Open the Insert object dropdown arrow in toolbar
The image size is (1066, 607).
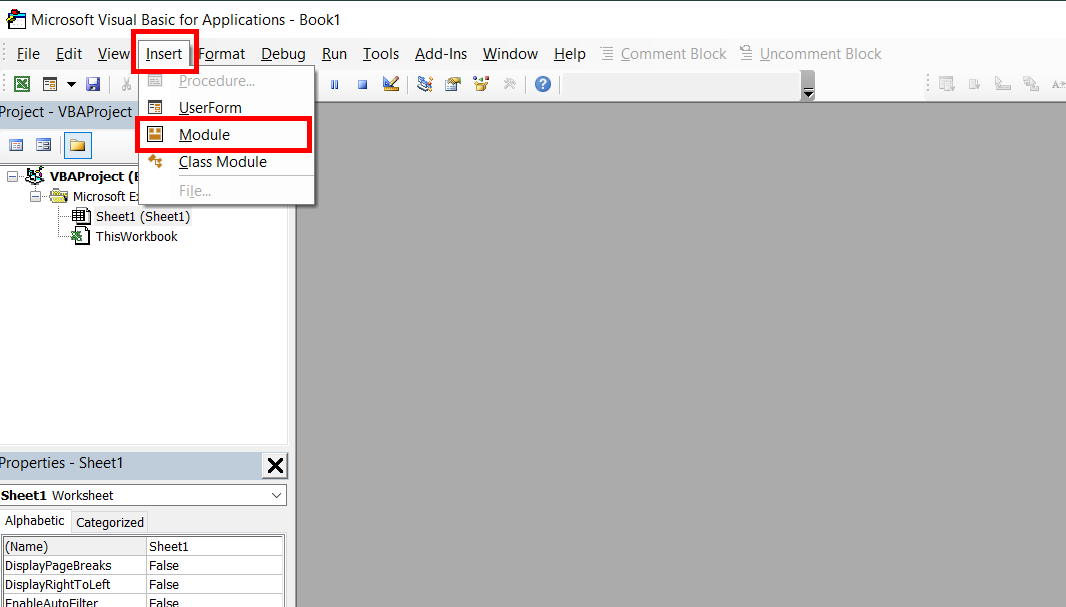tap(71, 84)
